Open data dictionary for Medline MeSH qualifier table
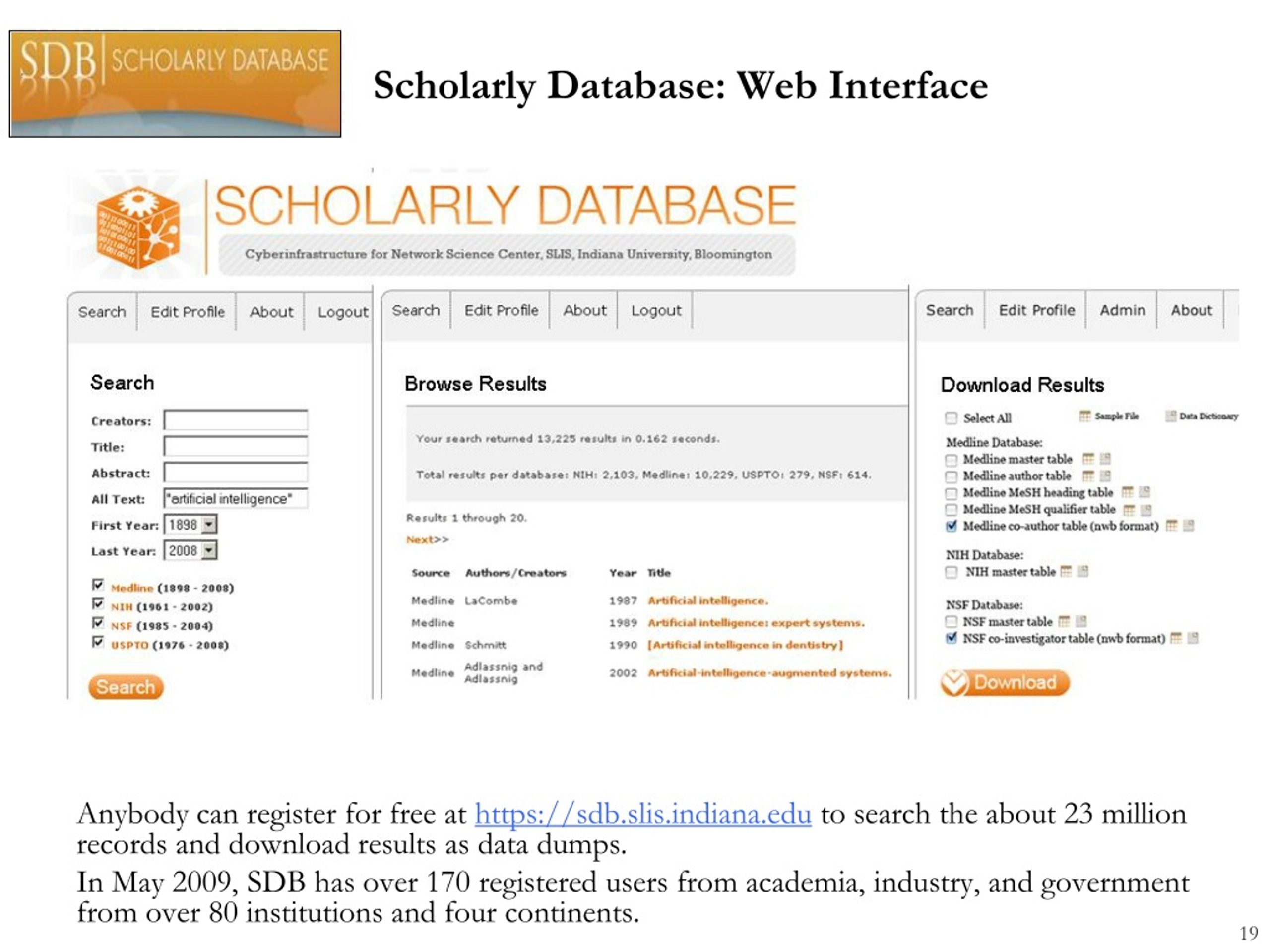The height and width of the screenshot is (952, 1270). coord(1145,509)
